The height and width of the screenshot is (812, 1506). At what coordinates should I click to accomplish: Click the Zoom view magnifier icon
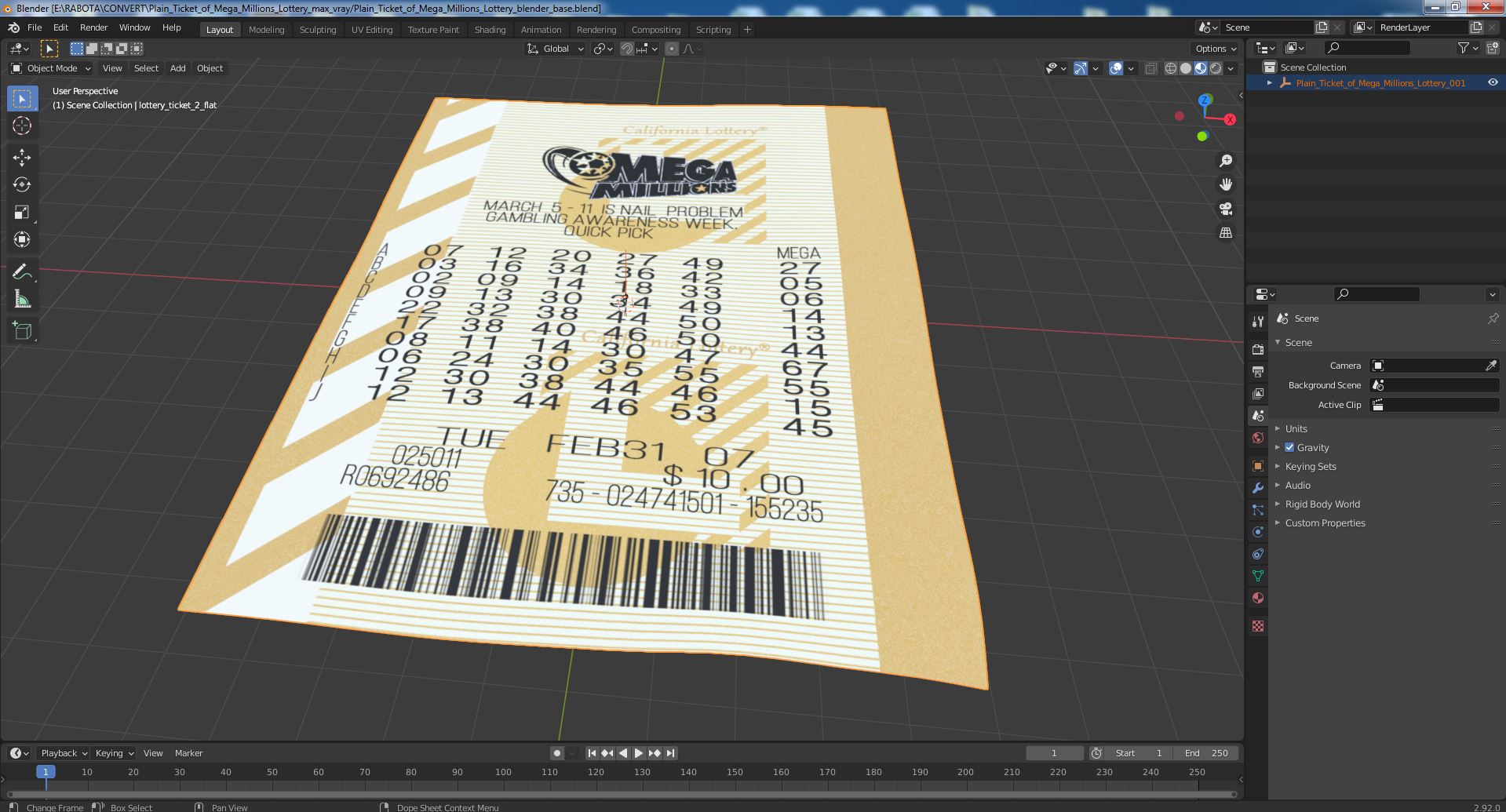click(x=1225, y=161)
